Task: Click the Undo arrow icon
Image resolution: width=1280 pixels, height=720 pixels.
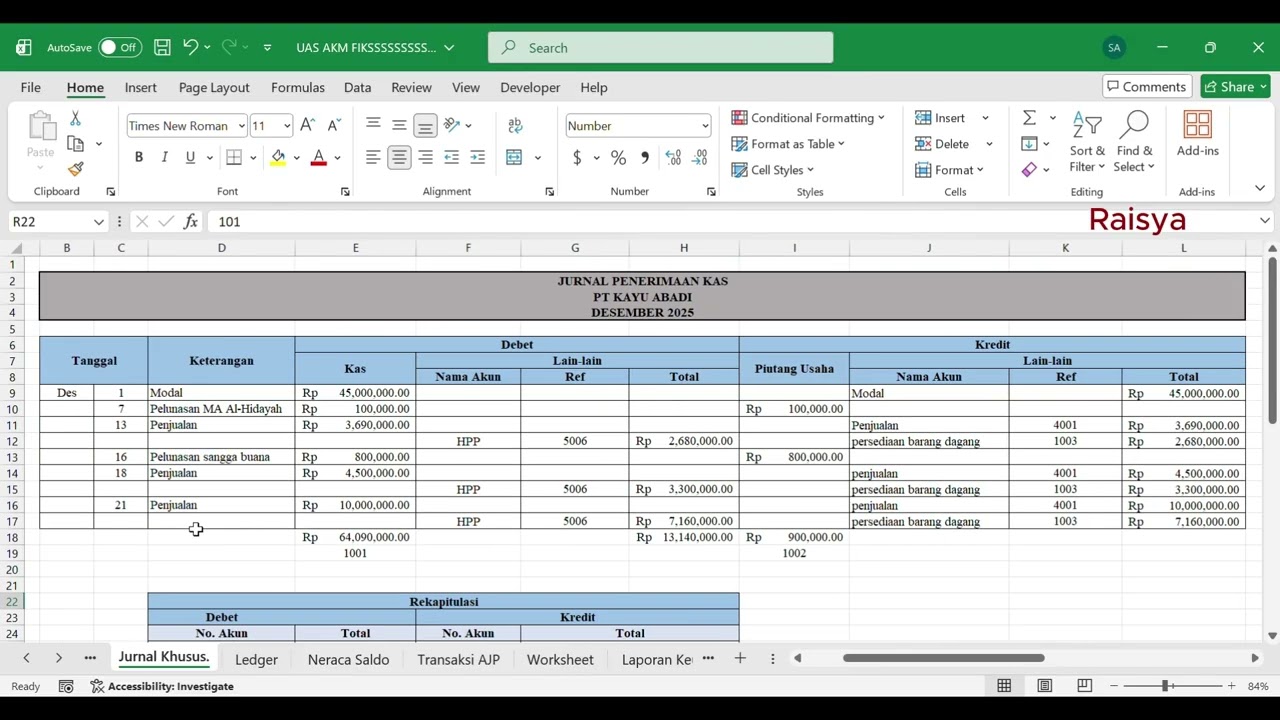Action: (190, 47)
